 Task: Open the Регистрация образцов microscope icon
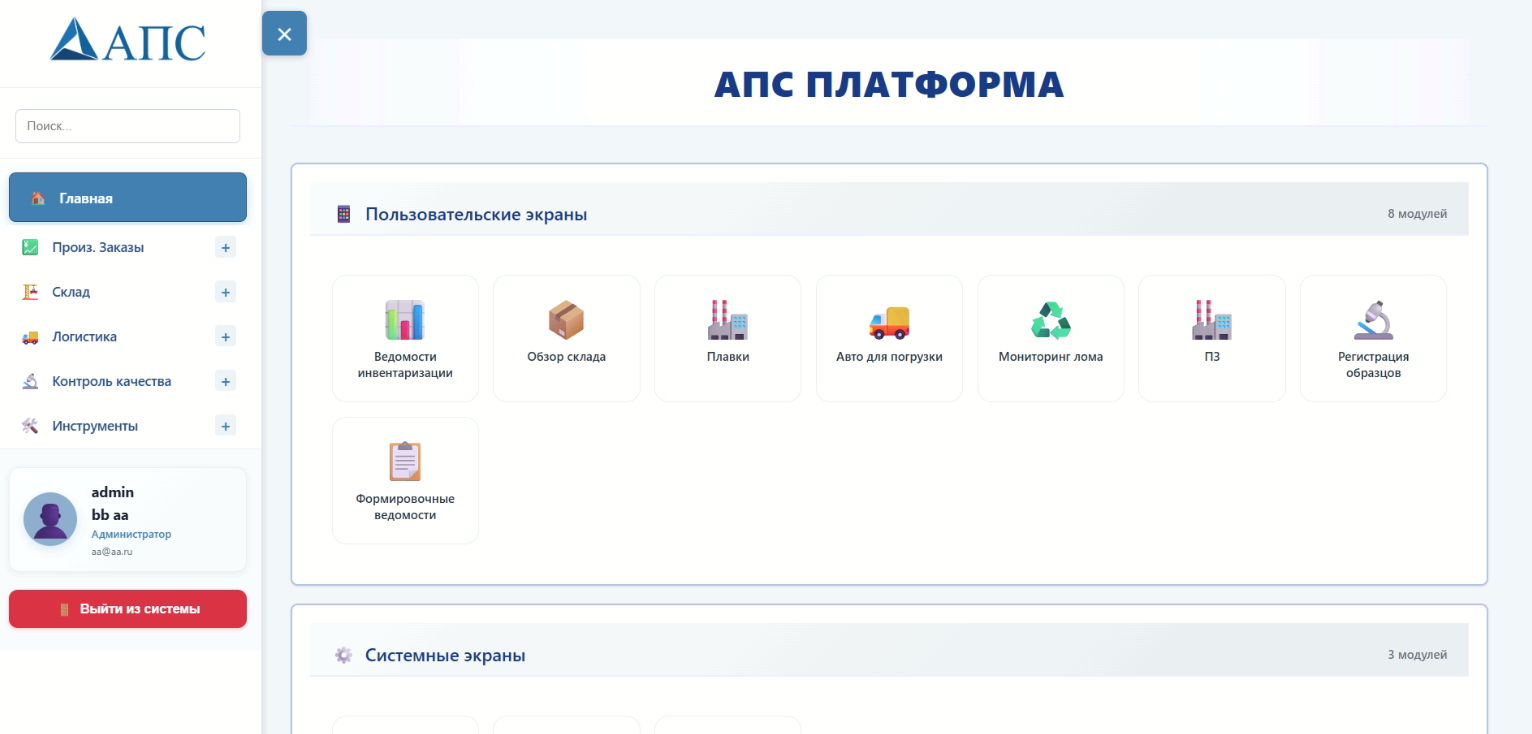(1373, 320)
